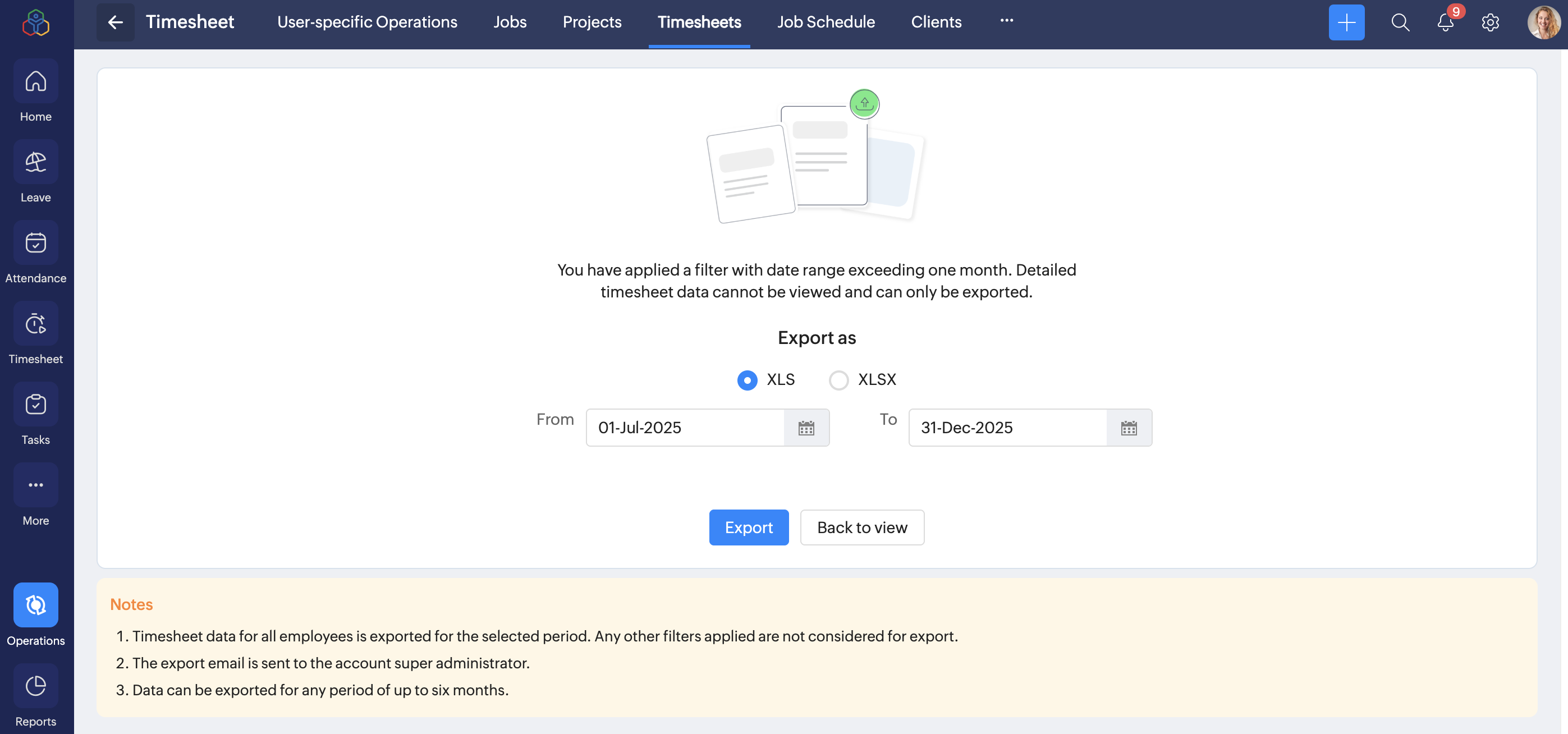The image size is (1568, 734).
Task: Select the XLSX export format
Action: (x=838, y=380)
